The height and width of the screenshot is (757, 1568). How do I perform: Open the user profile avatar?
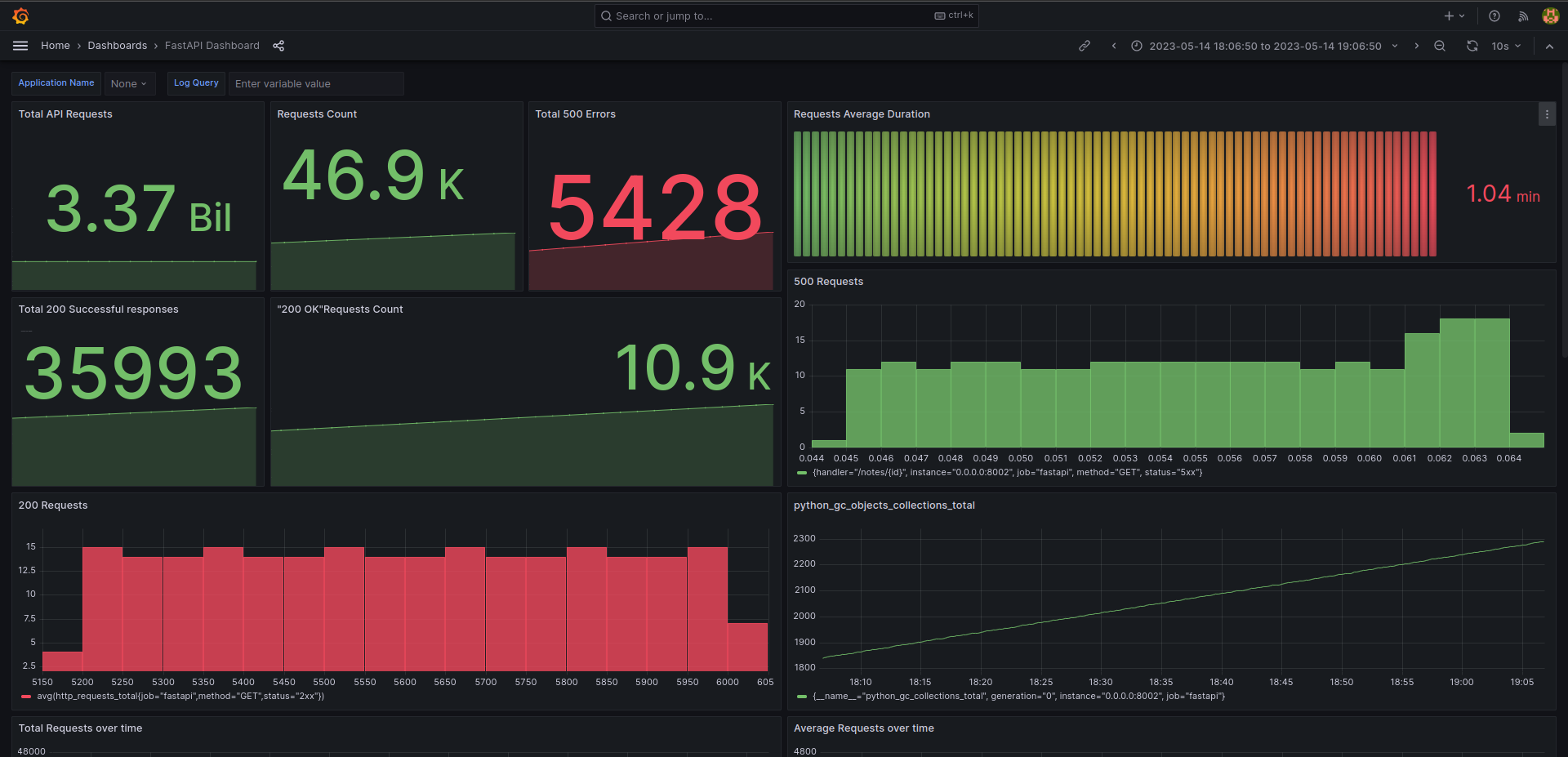(x=1551, y=16)
